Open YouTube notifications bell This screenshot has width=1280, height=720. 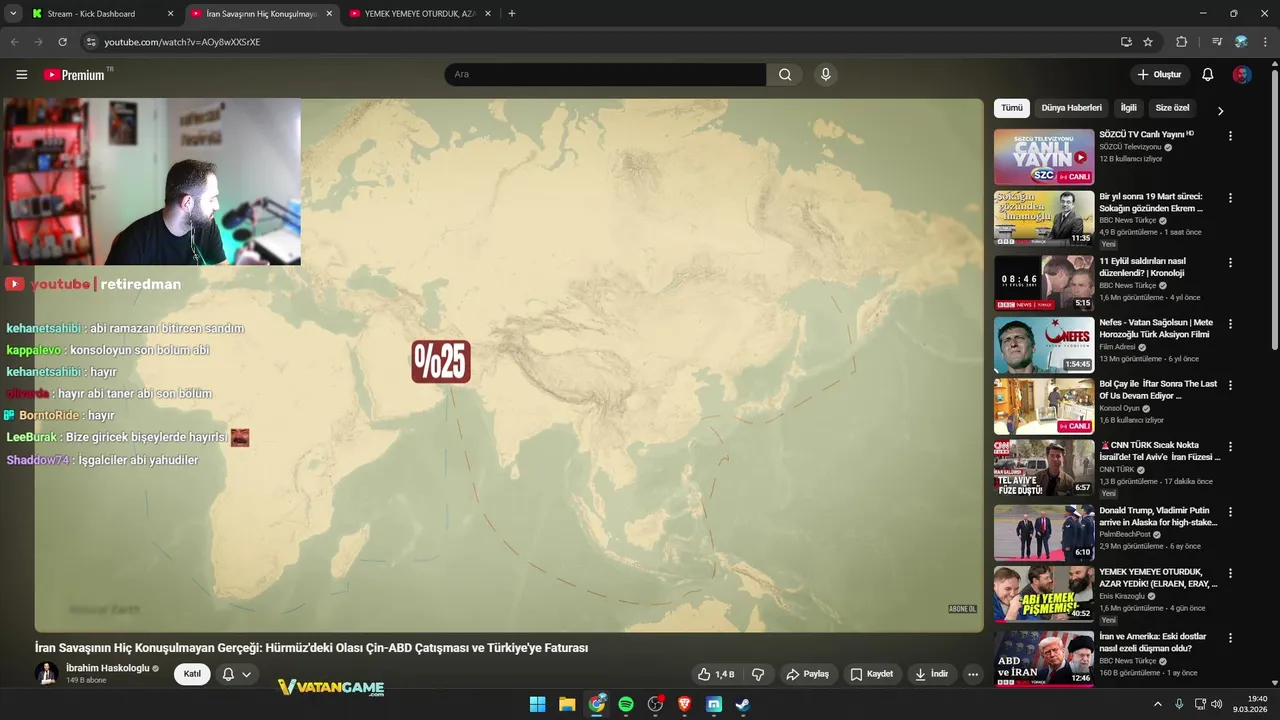tap(1208, 75)
